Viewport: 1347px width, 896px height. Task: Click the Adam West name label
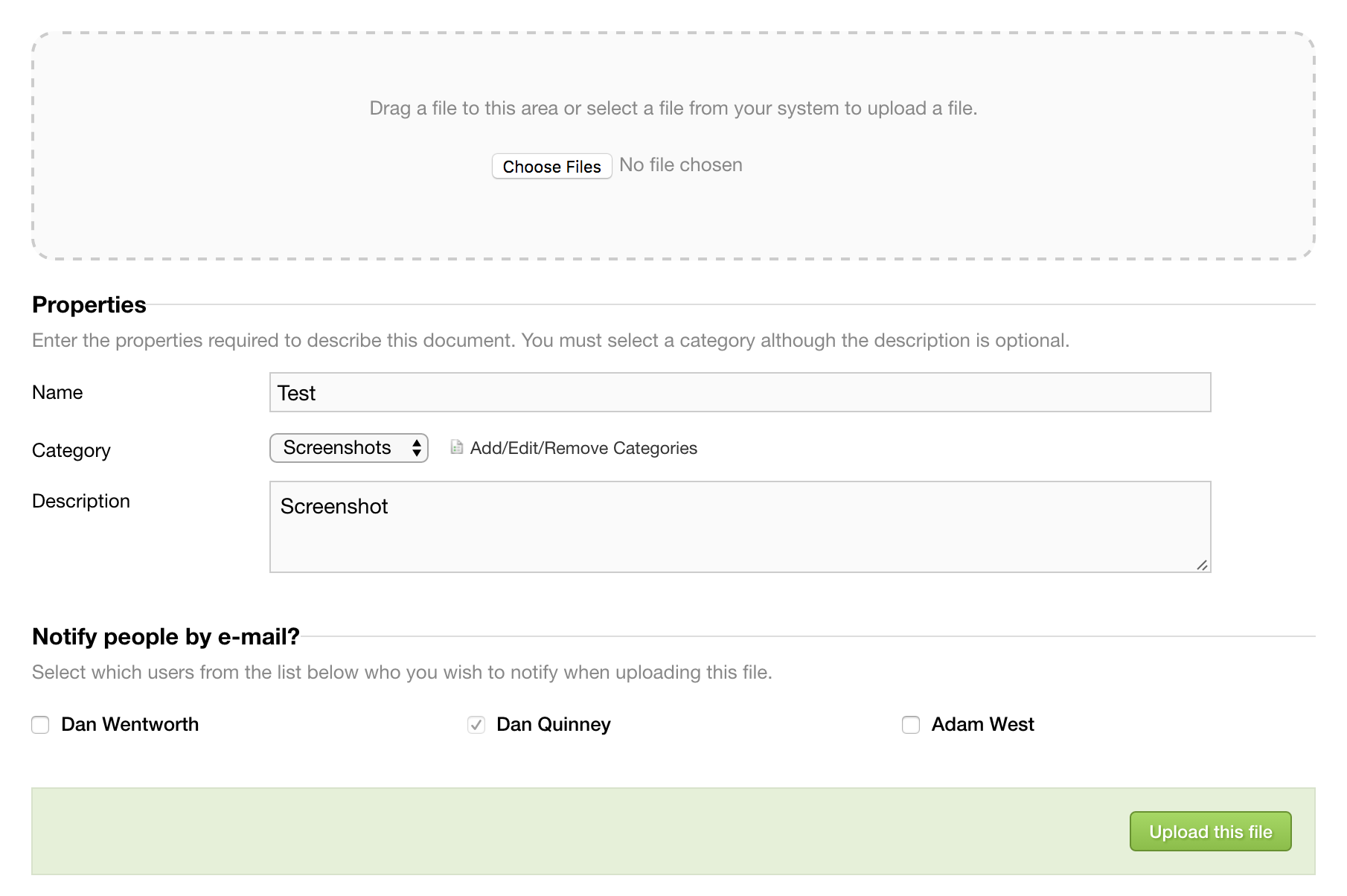[x=983, y=724]
